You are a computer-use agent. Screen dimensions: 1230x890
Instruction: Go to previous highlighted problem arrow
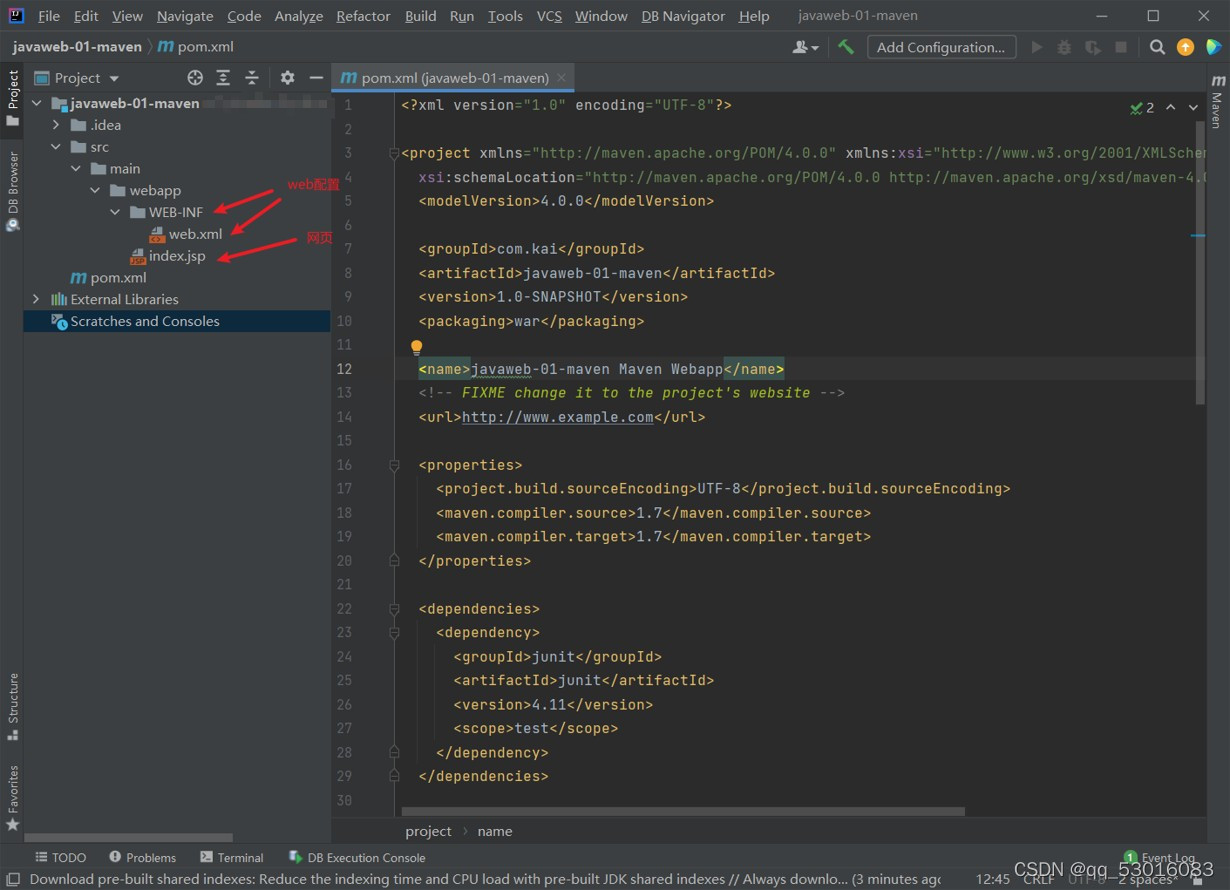[x=1171, y=107]
